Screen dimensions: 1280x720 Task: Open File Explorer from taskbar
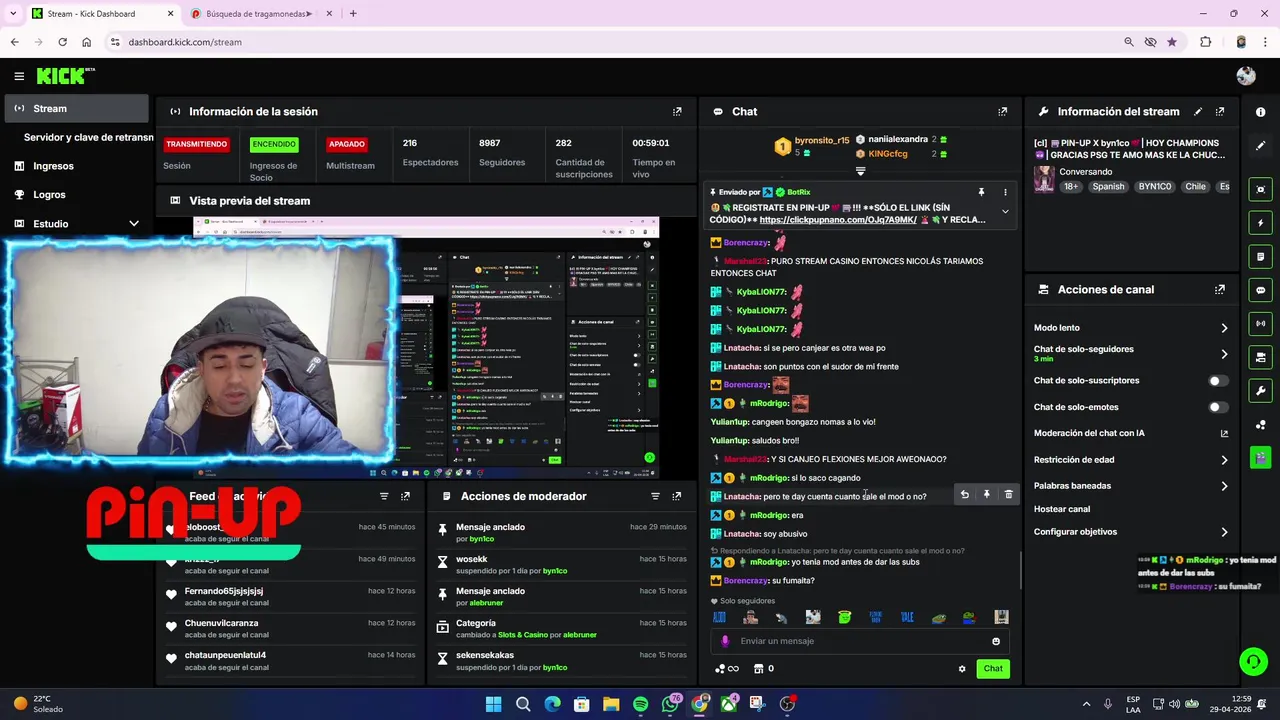pyautogui.click(x=611, y=704)
